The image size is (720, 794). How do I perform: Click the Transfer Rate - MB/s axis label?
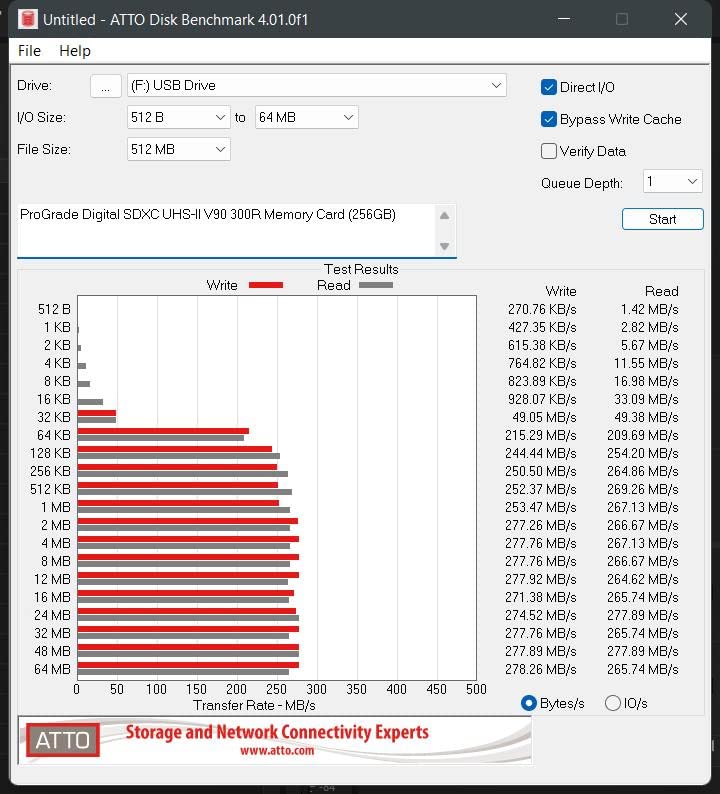pyautogui.click(x=254, y=705)
